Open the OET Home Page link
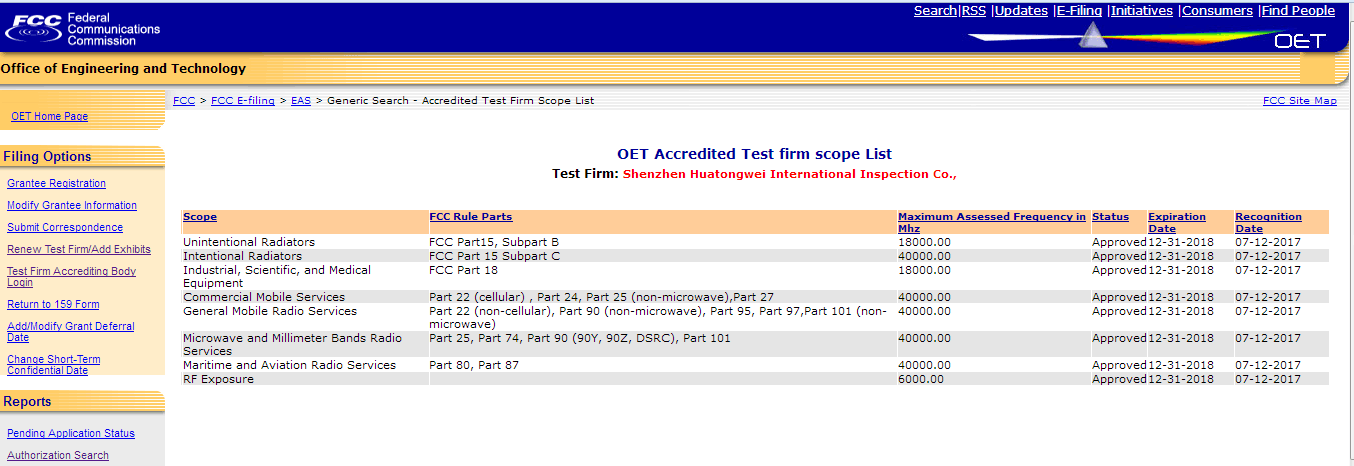 click(49, 117)
